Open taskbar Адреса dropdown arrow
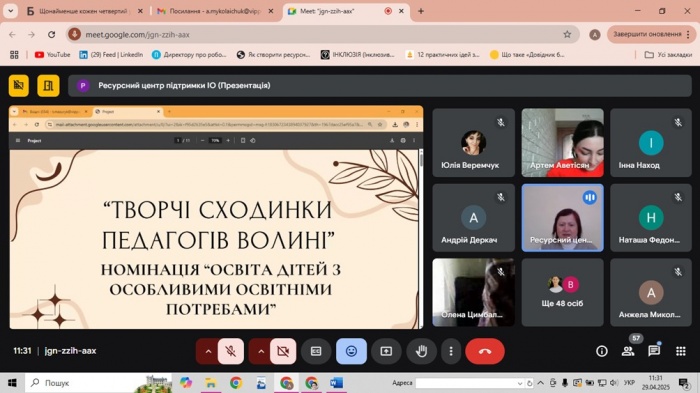The height and width of the screenshot is (393, 700). point(520,383)
